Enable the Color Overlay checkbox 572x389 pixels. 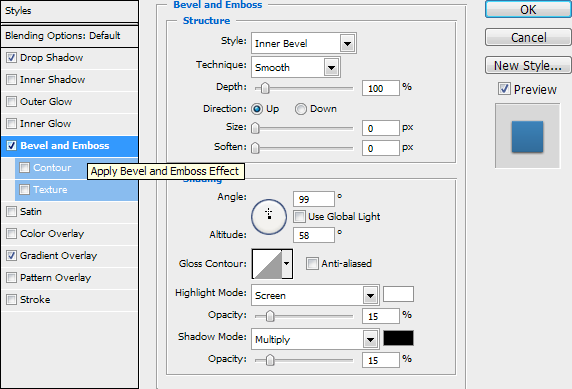pyautogui.click(x=11, y=234)
